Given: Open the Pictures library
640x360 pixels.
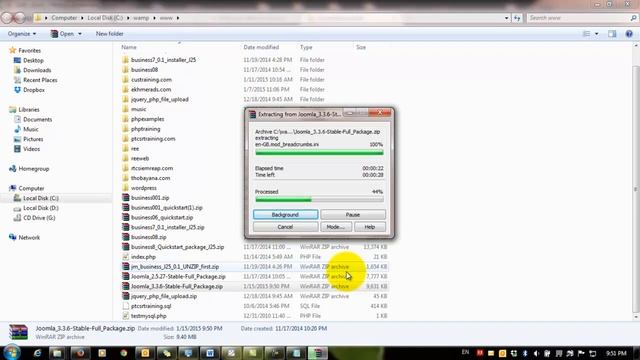Looking at the screenshot, I should (33, 139).
